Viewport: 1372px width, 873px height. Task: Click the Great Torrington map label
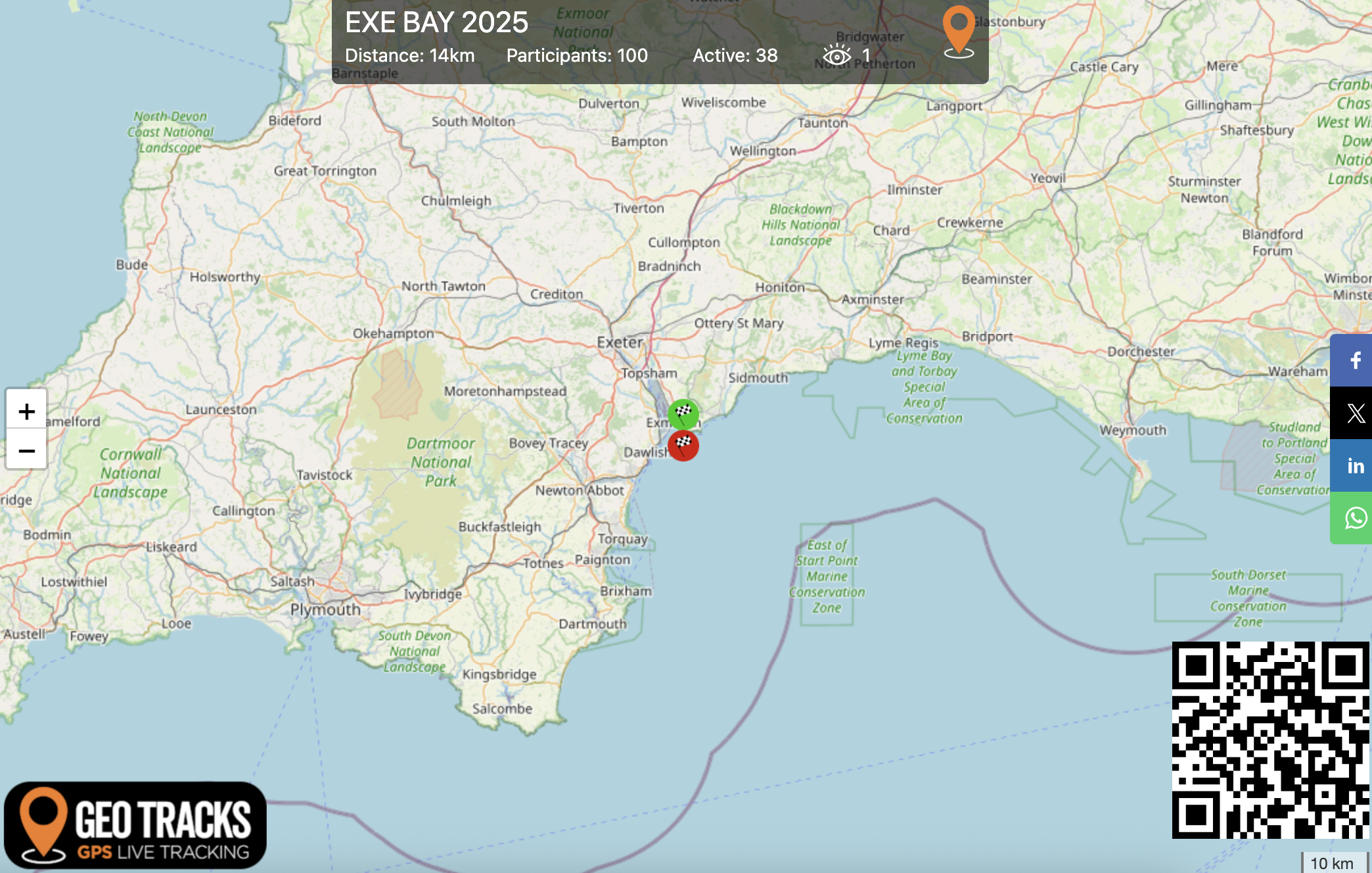(325, 171)
